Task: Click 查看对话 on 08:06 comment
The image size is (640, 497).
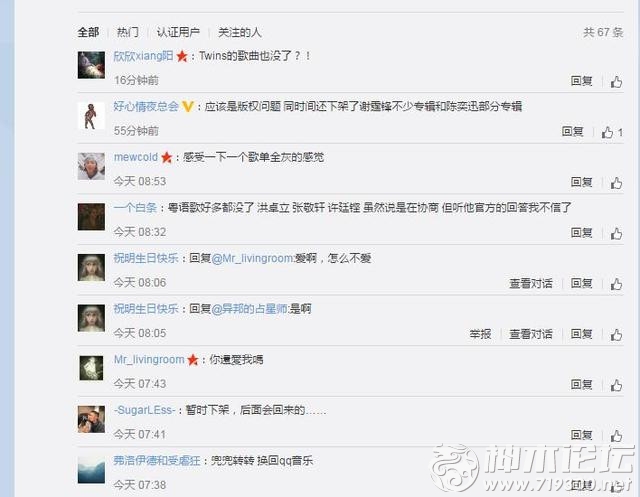Action: [x=531, y=283]
